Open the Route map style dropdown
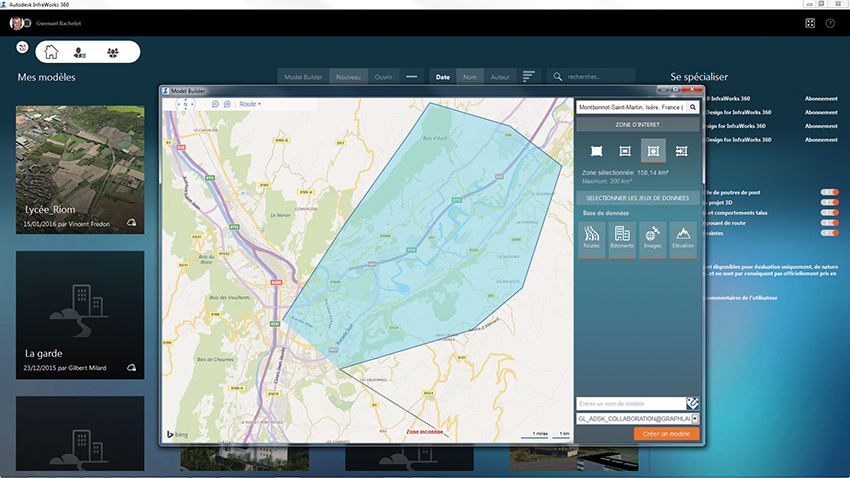 coord(250,104)
